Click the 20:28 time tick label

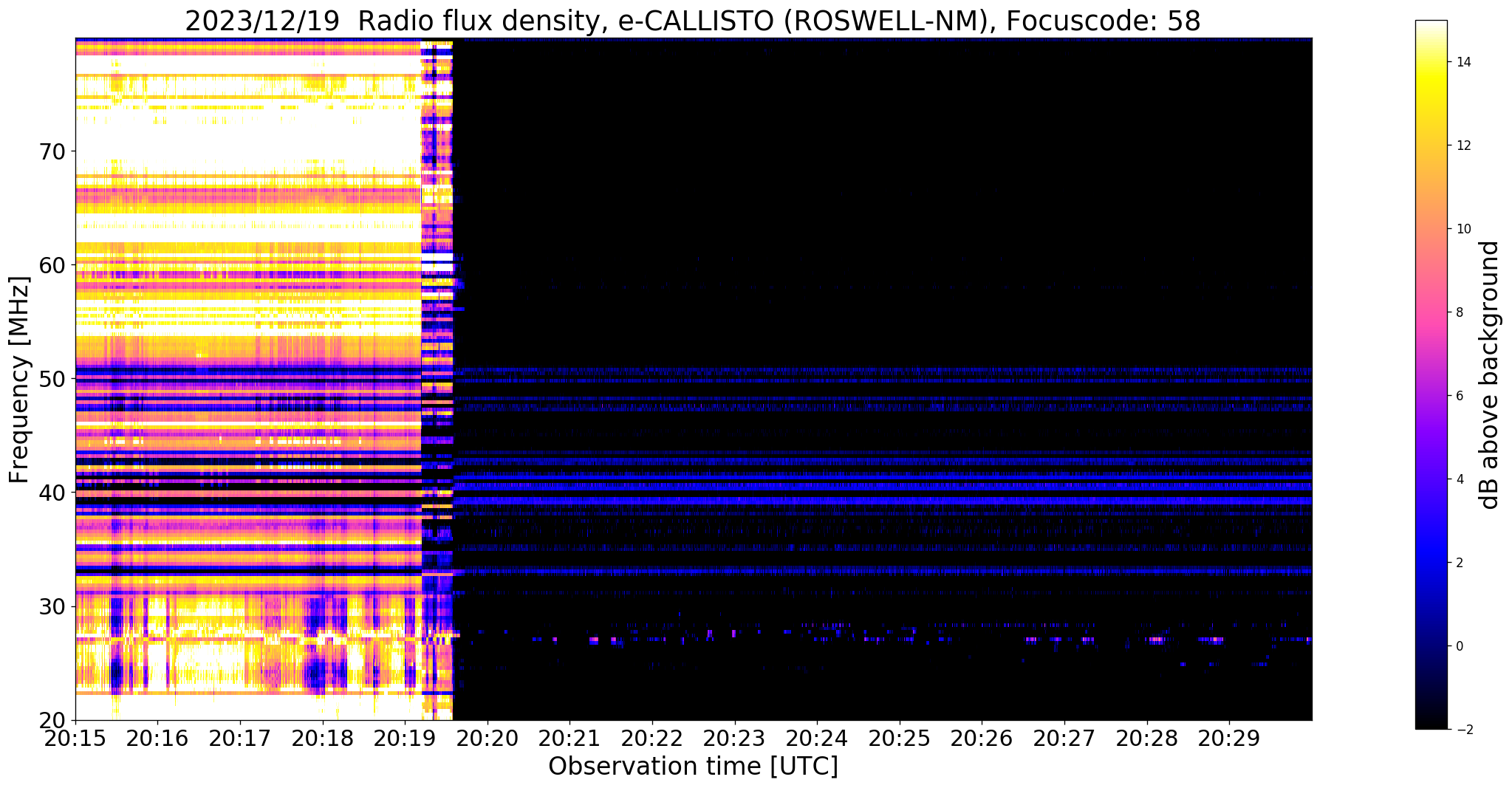1147,737
